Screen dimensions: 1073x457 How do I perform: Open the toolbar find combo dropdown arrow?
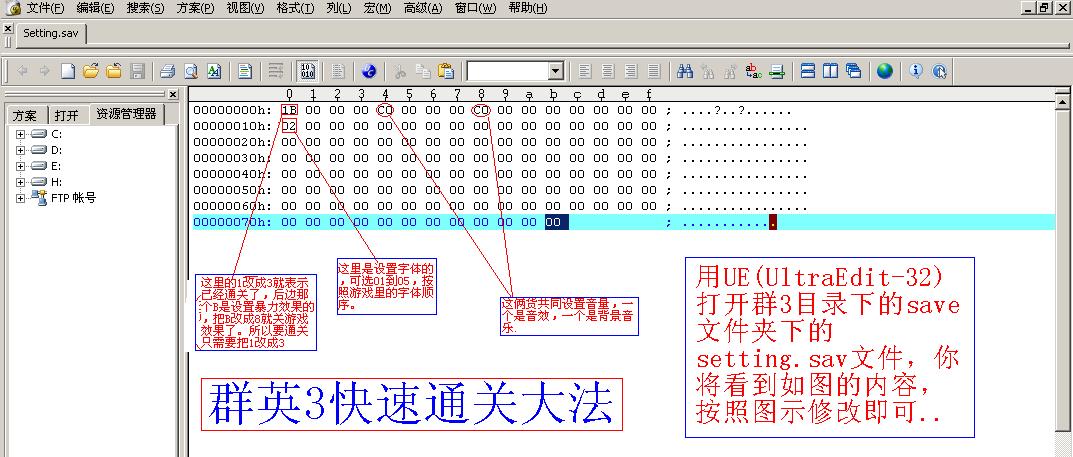[556, 71]
